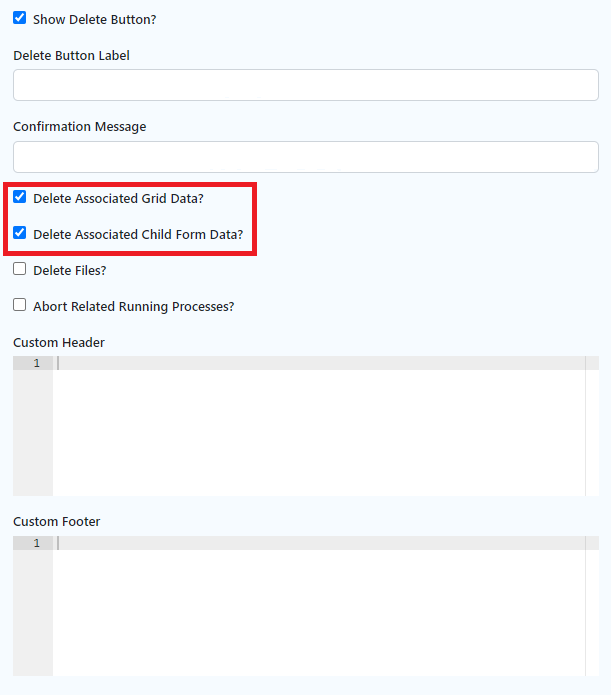The height and width of the screenshot is (695, 611).
Task: Click "Delete Associated Grid Data?" label text
Action: [x=118, y=199]
